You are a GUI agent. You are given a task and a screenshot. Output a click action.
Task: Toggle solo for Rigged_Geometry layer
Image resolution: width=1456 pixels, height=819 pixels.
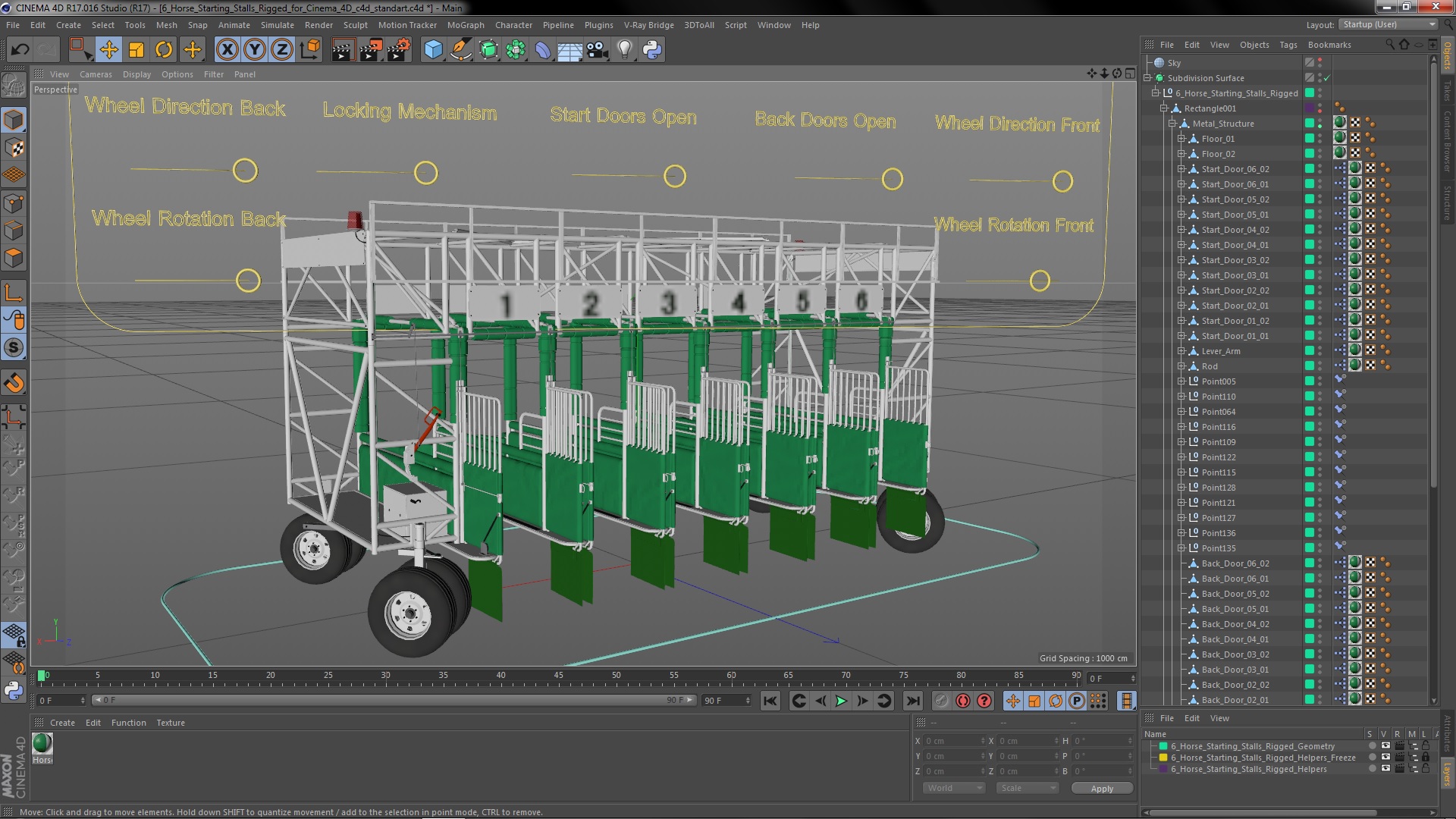(x=1372, y=746)
